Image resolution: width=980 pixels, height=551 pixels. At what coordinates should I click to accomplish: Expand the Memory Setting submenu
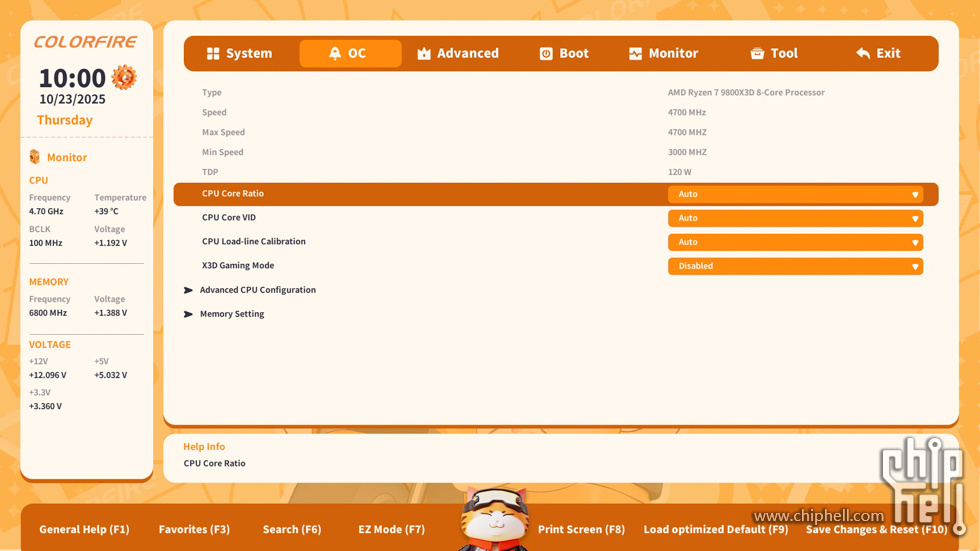pos(231,314)
